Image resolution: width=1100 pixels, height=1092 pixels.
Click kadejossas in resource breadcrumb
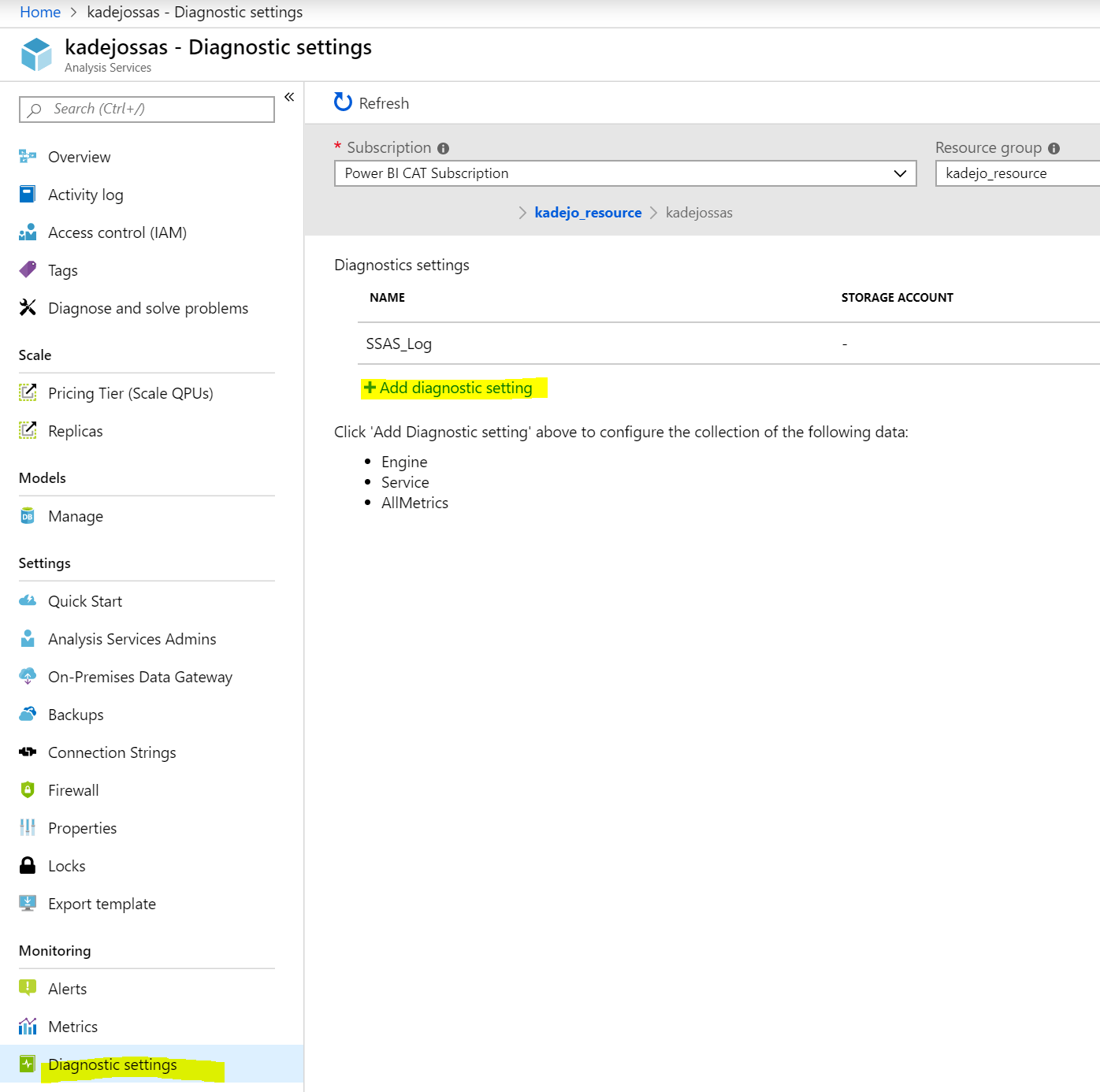699,213
